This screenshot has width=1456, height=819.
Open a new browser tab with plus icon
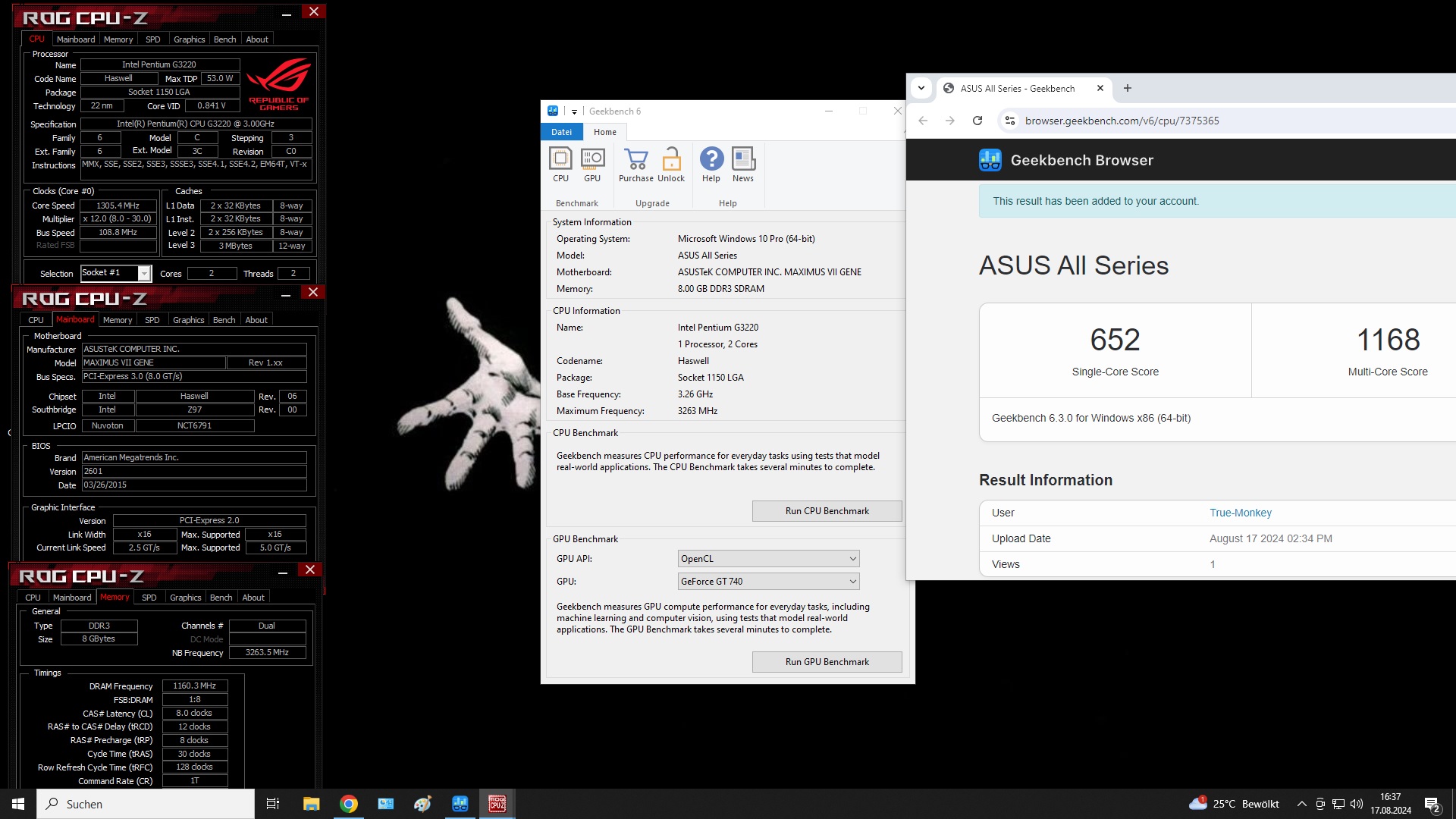1128,88
